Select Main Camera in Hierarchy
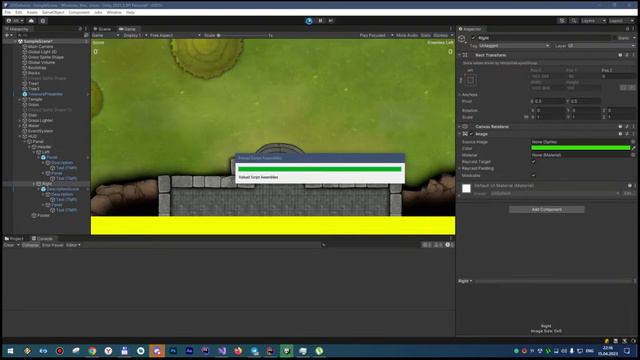Image resolution: width=640 pixels, height=360 pixels. (40, 47)
